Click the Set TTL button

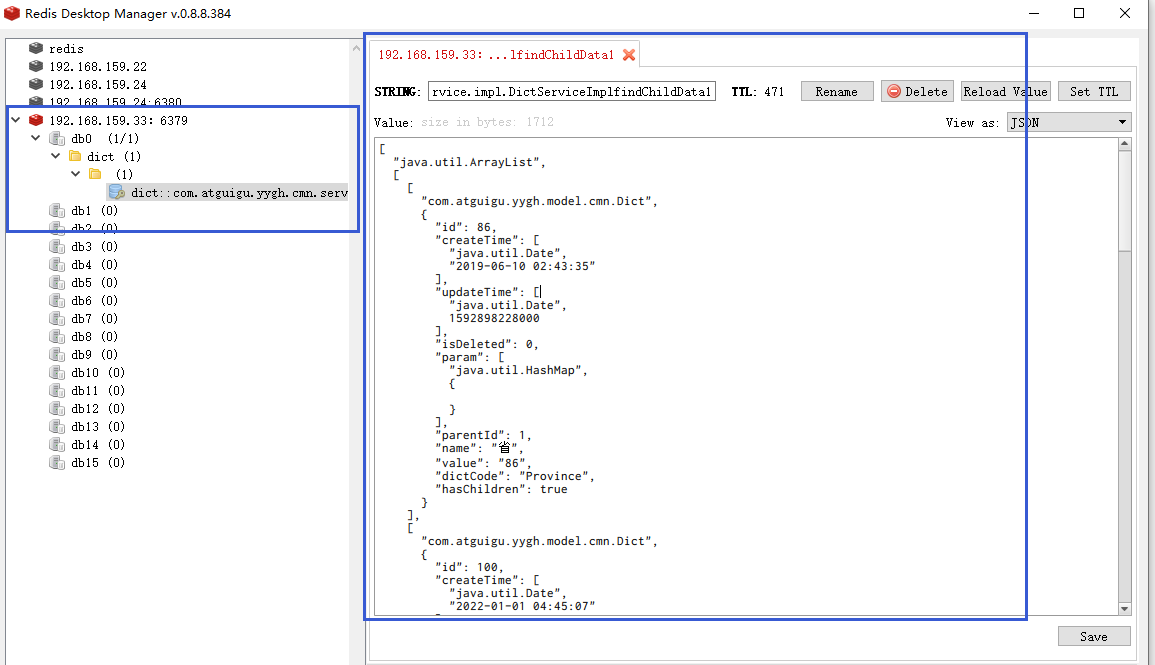coord(1094,92)
